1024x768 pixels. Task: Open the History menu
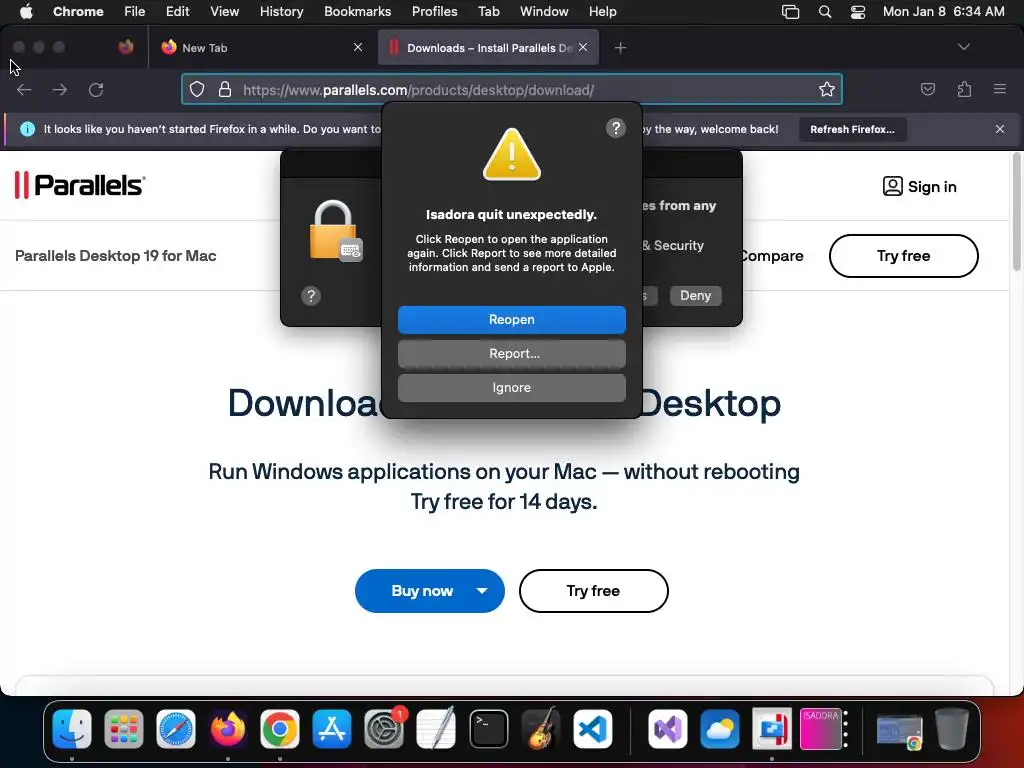281,12
